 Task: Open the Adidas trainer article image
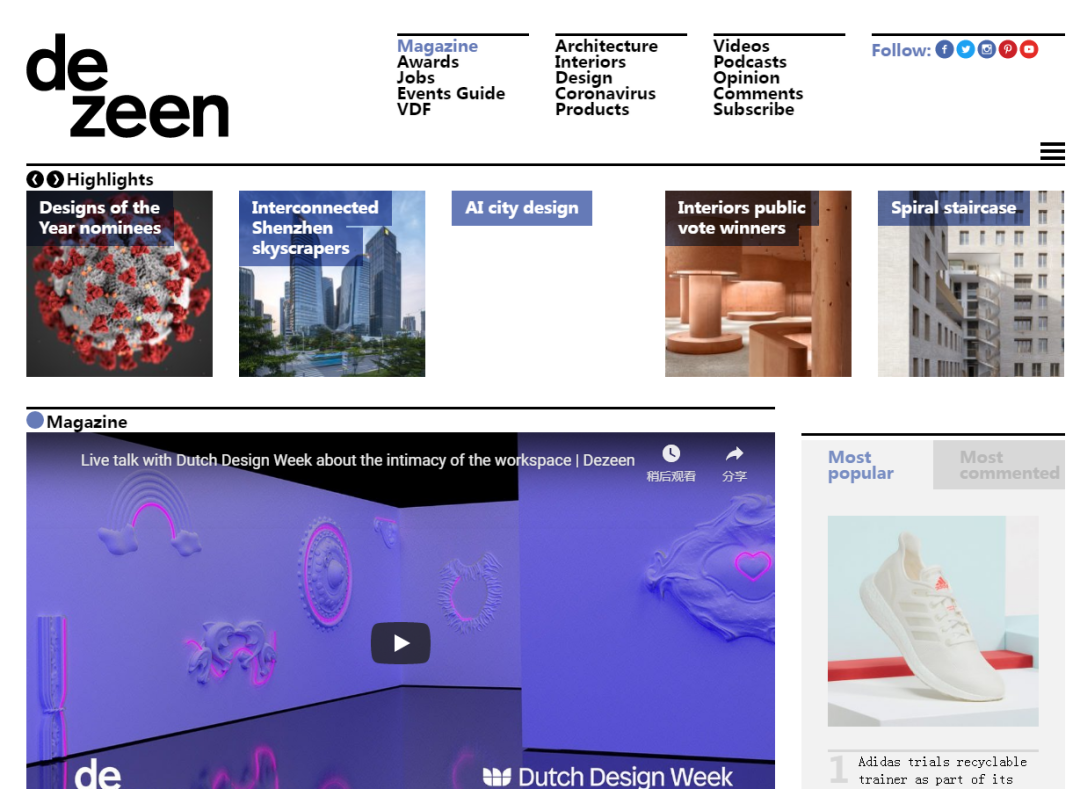(x=933, y=621)
